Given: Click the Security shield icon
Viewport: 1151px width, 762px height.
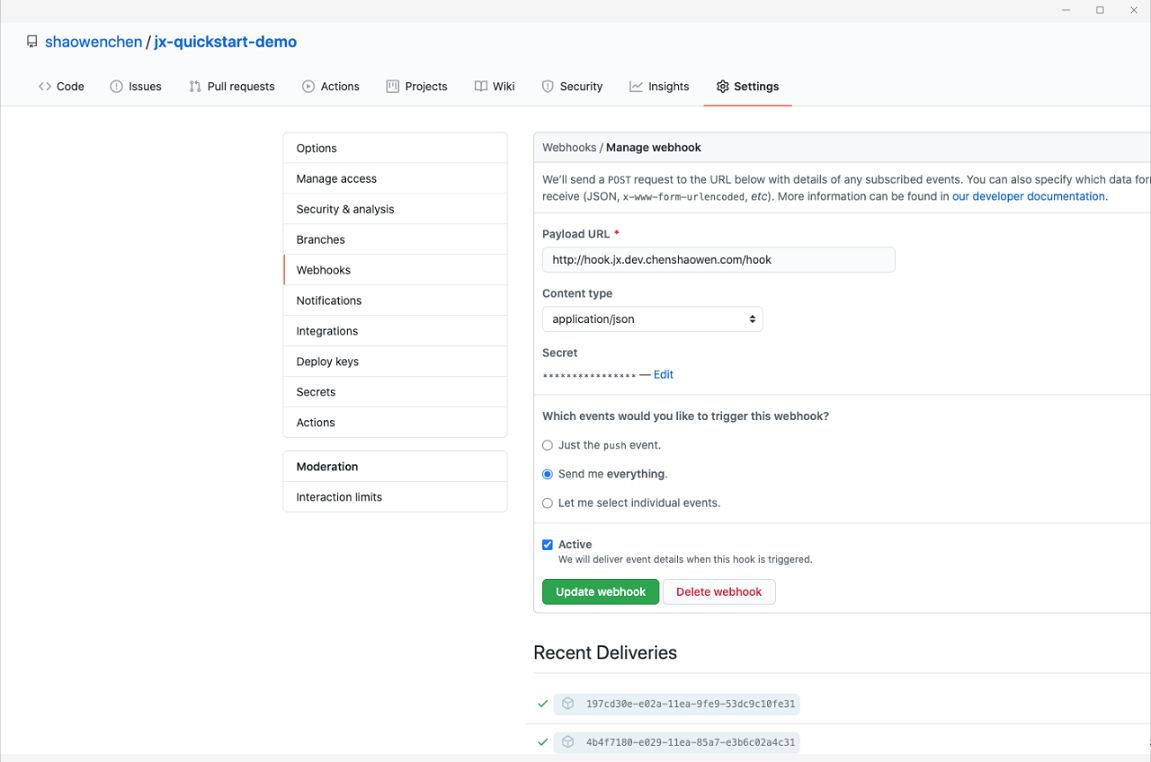Looking at the screenshot, I should (548, 87).
